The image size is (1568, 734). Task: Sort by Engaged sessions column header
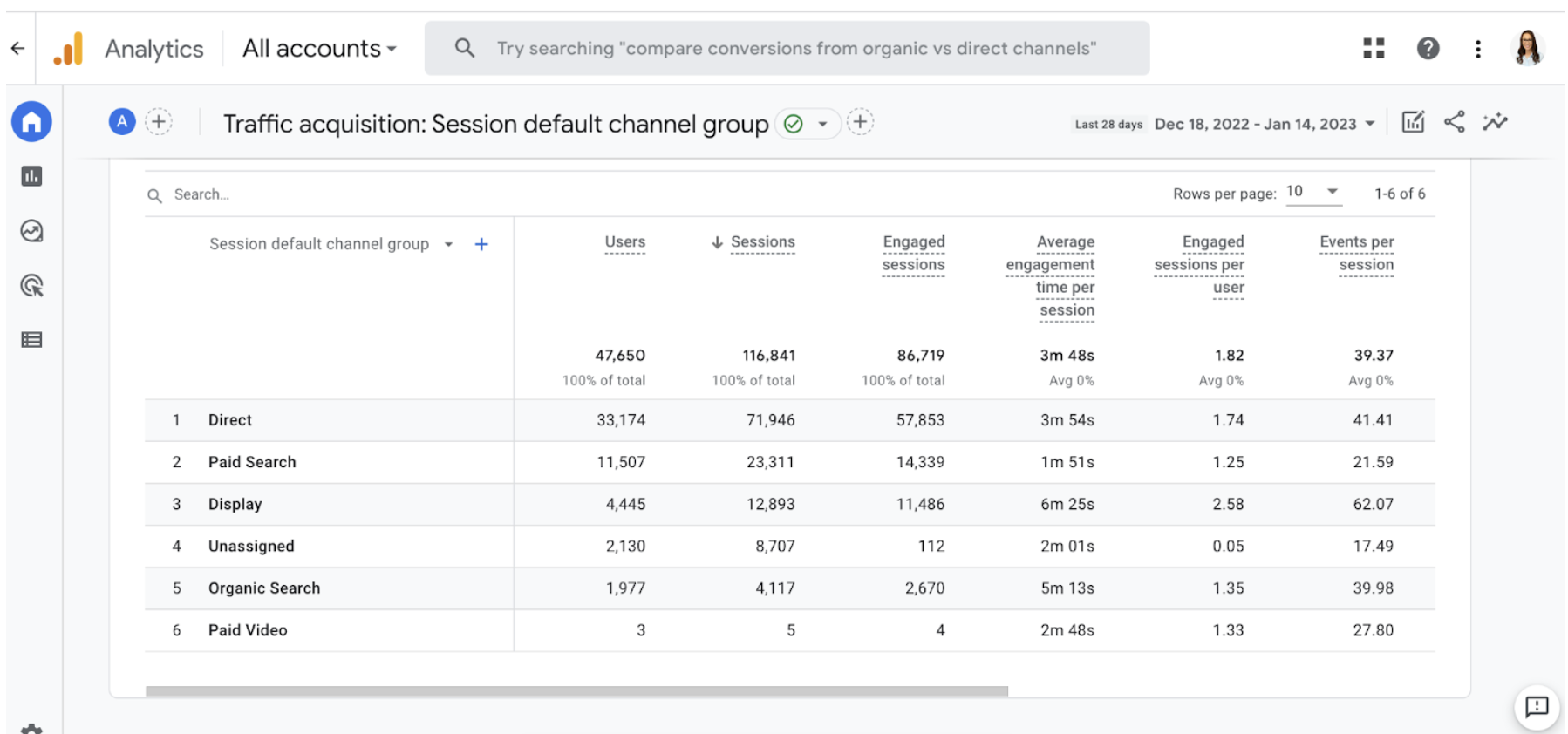(x=913, y=253)
